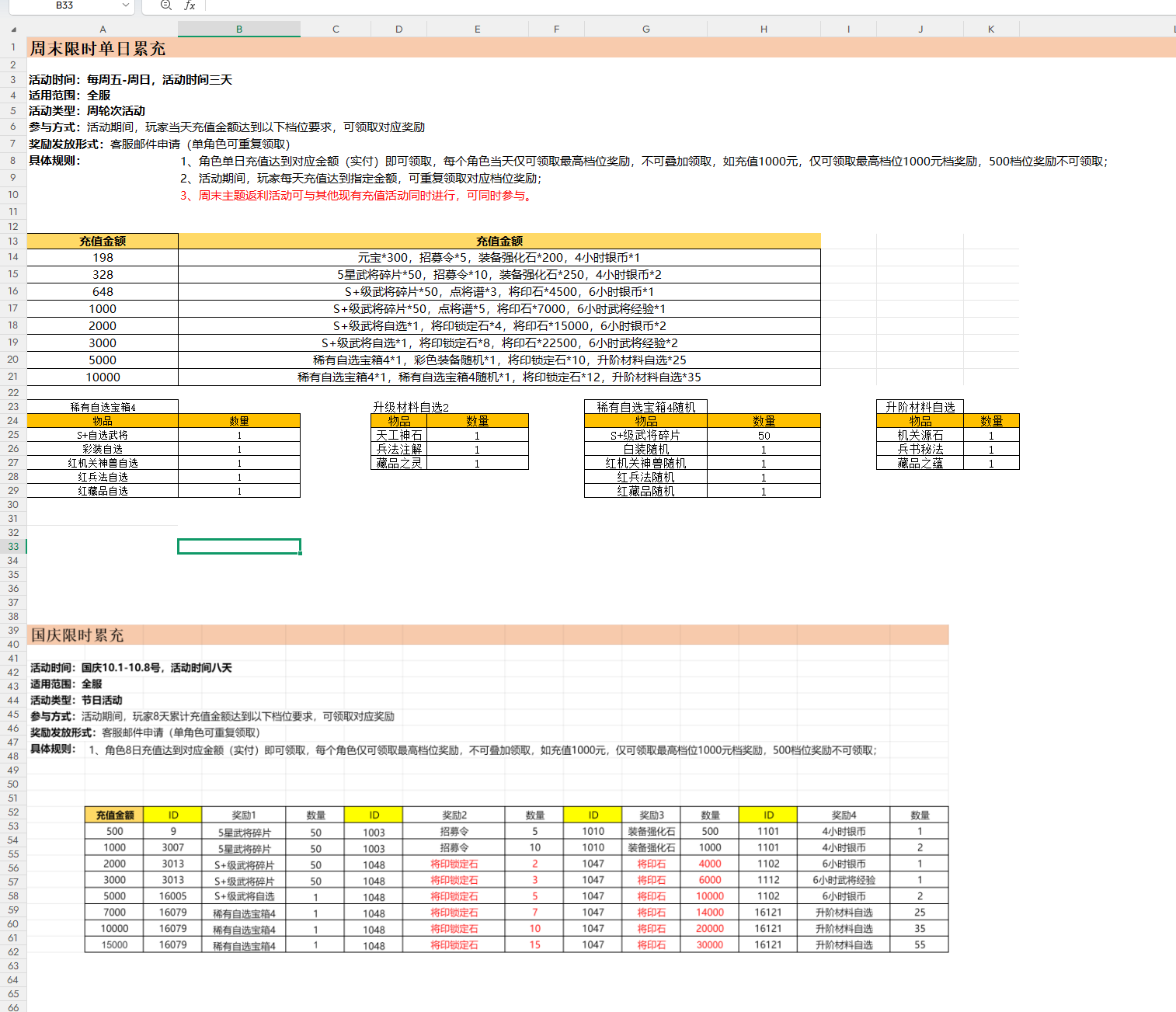
Task: Click the fx insert function icon
Action: pyautogui.click(x=190, y=5)
